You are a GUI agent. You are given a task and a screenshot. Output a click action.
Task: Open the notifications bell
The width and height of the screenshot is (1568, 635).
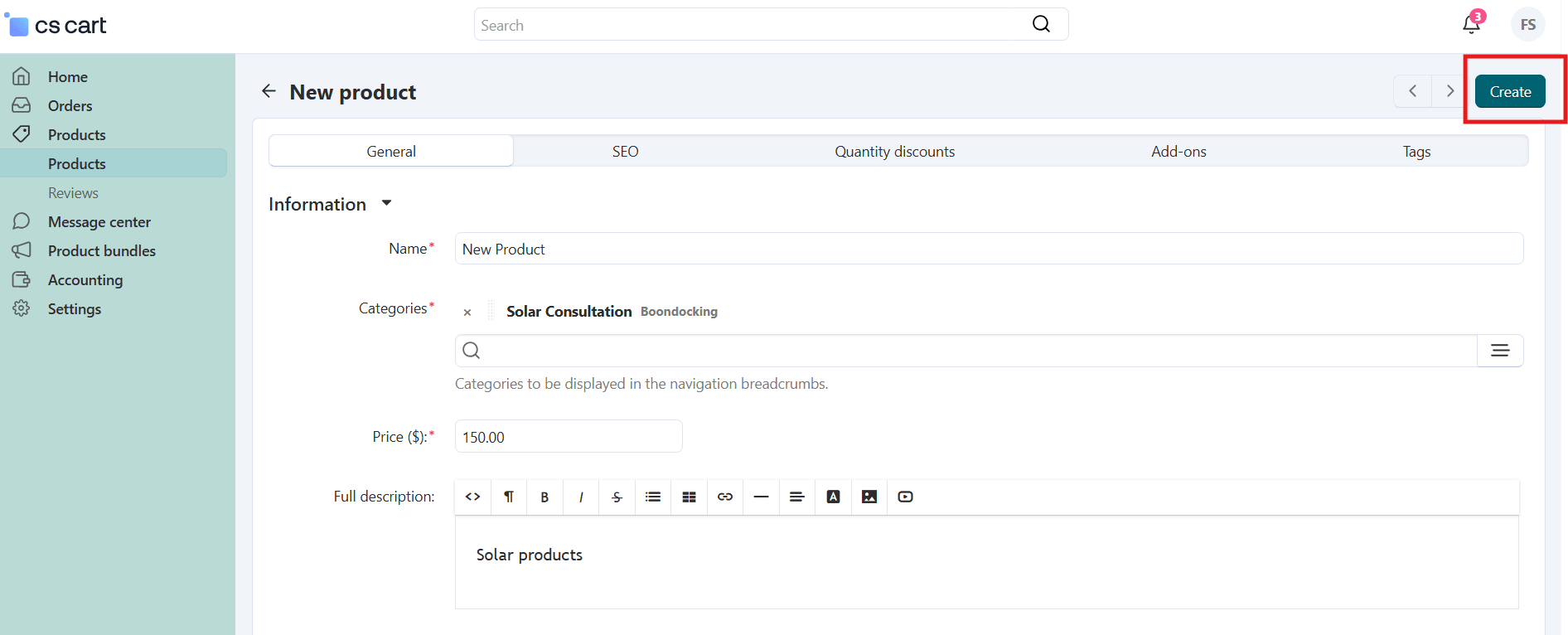coord(1471,25)
